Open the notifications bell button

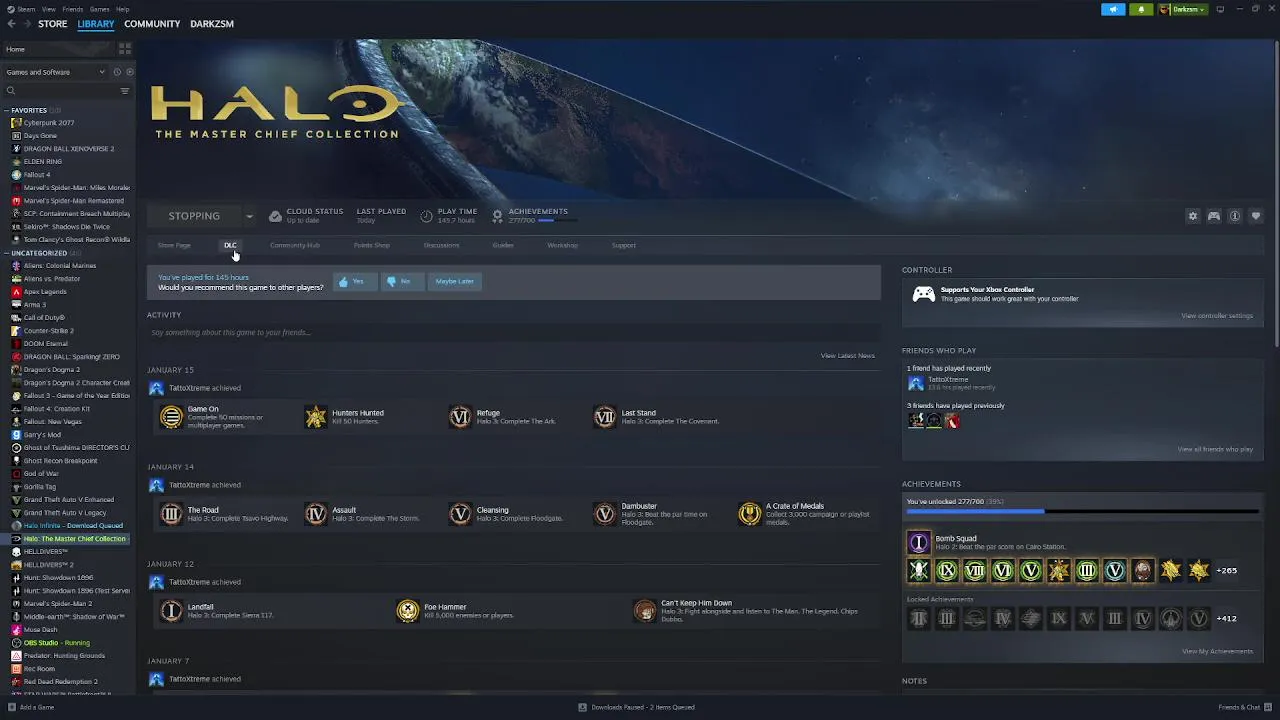(1141, 9)
